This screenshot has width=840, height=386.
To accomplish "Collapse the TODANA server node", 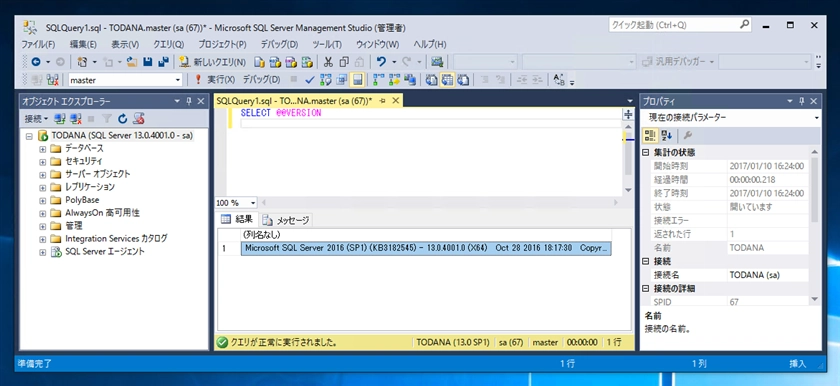I will 29,136.
